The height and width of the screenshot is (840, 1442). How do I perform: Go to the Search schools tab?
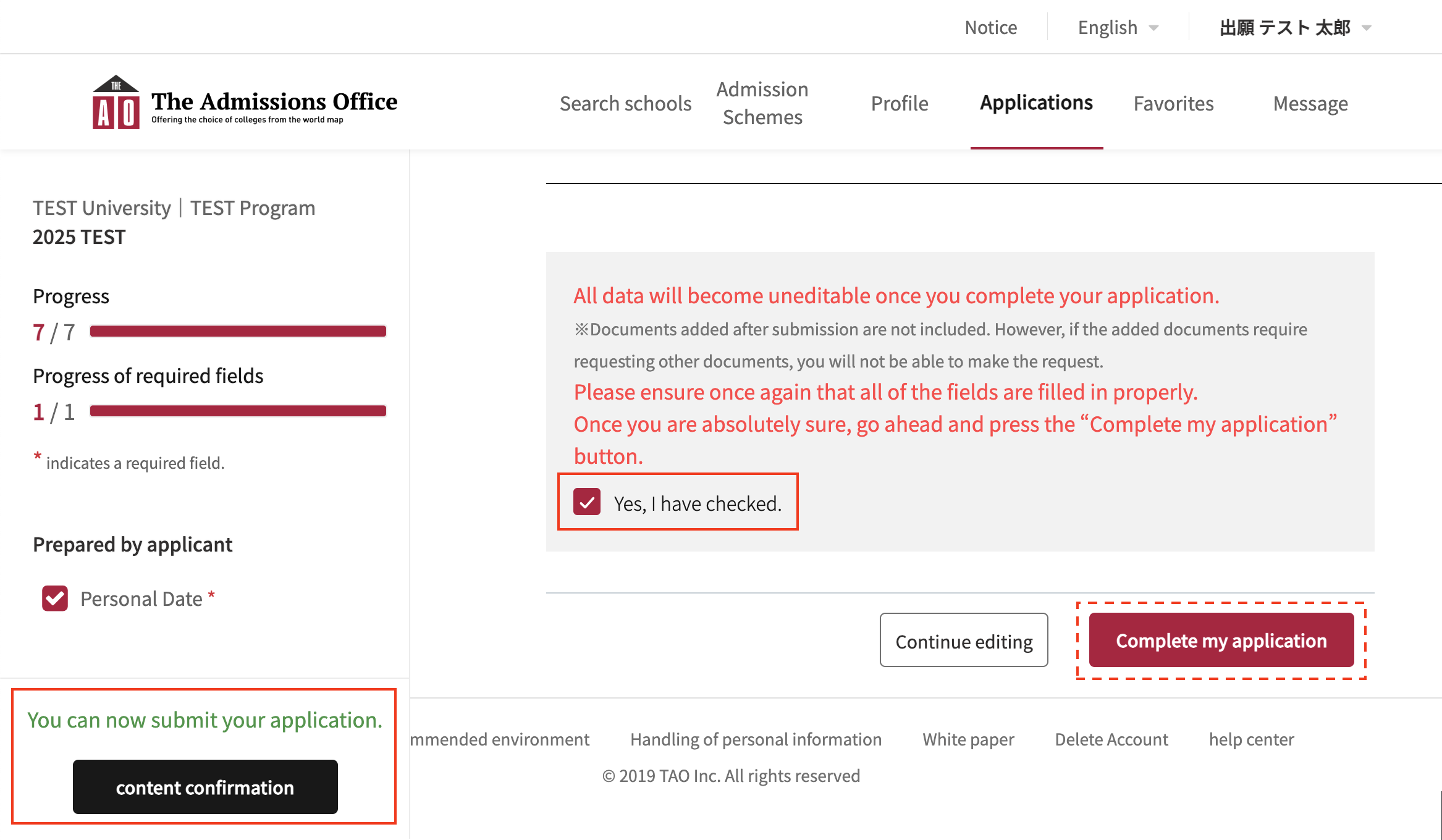tap(625, 103)
